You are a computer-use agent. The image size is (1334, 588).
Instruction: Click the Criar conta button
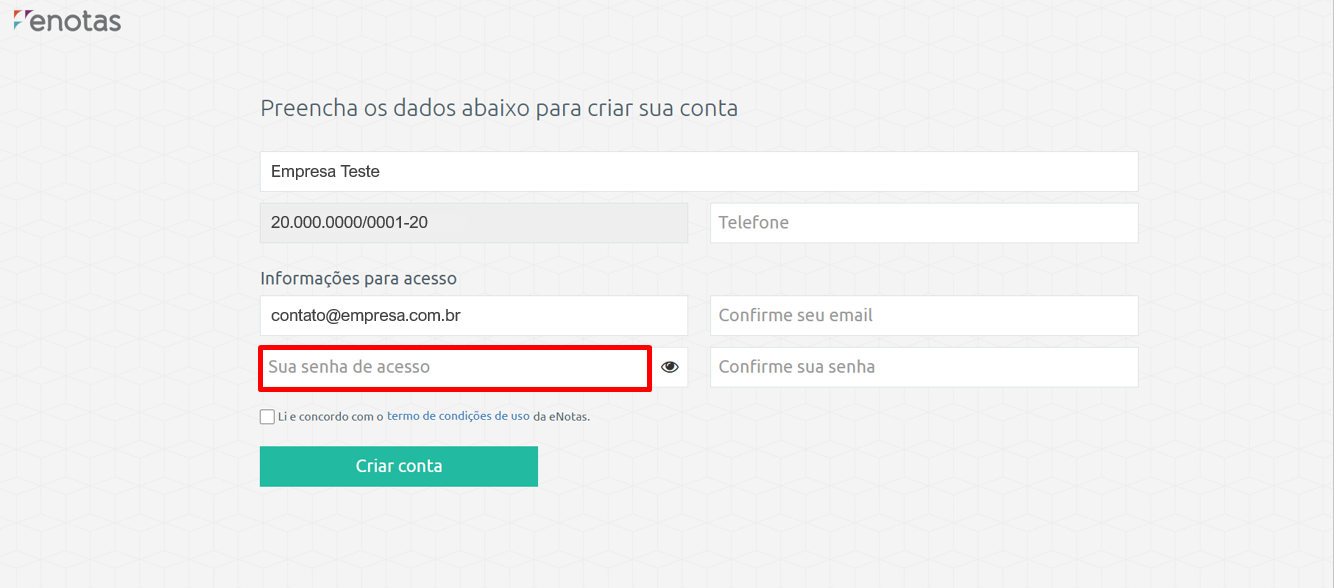point(399,466)
